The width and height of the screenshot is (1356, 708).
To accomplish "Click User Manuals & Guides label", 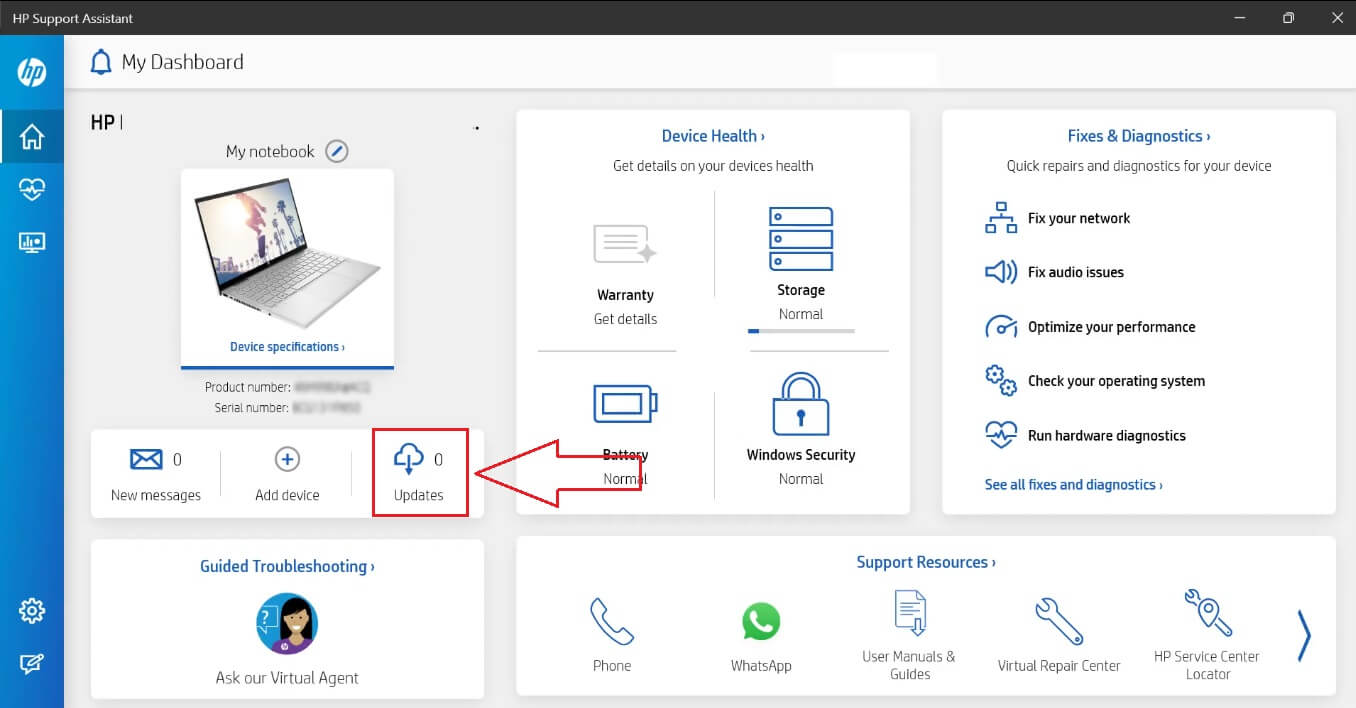I will pos(909,665).
